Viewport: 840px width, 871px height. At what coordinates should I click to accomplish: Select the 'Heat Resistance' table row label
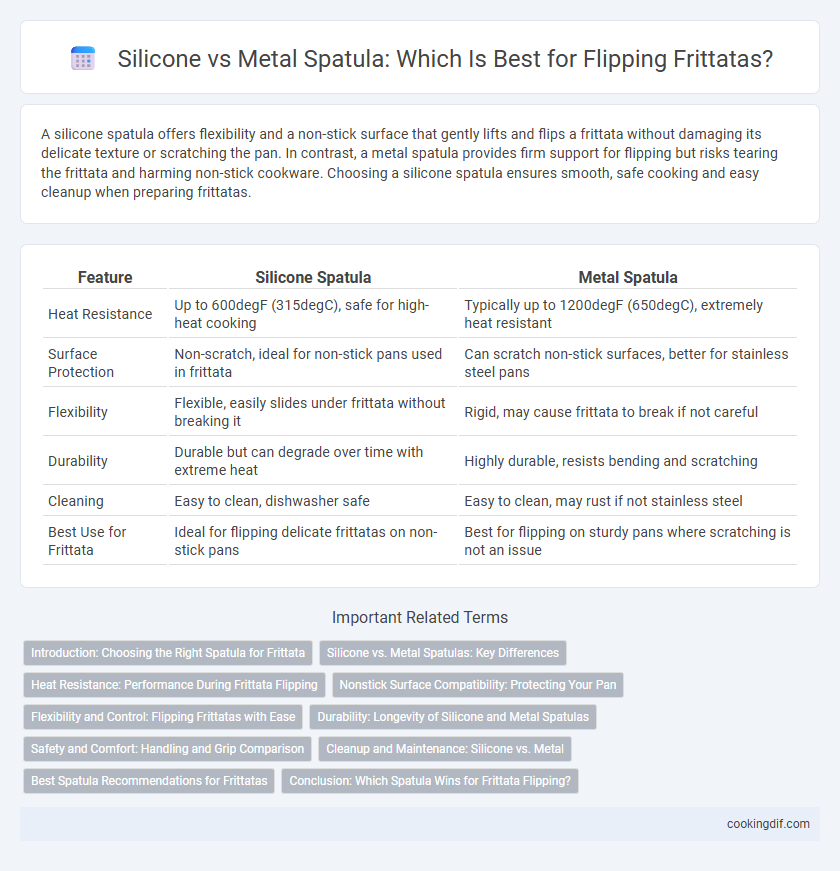click(x=100, y=314)
